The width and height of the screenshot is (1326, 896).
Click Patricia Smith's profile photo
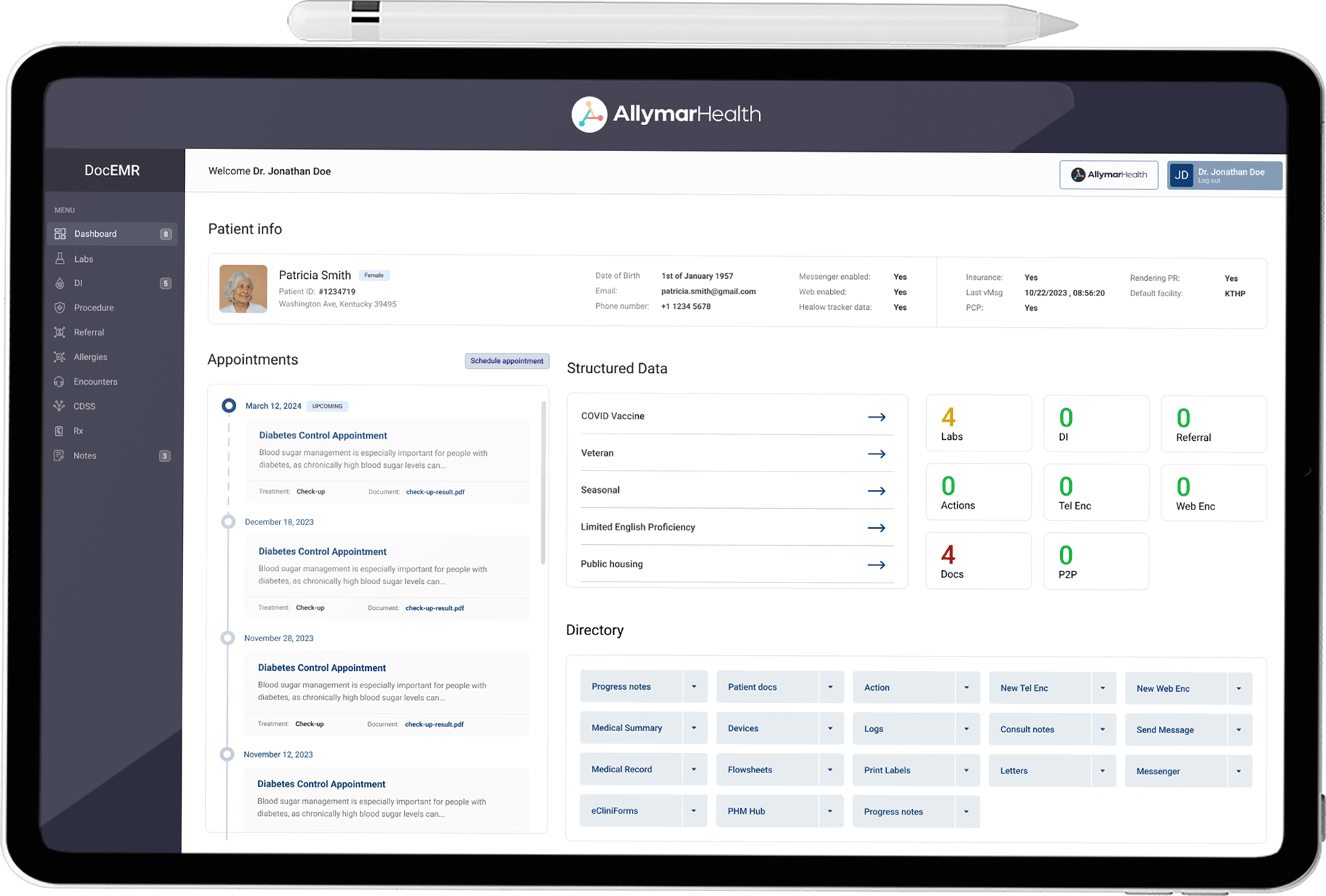243,289
